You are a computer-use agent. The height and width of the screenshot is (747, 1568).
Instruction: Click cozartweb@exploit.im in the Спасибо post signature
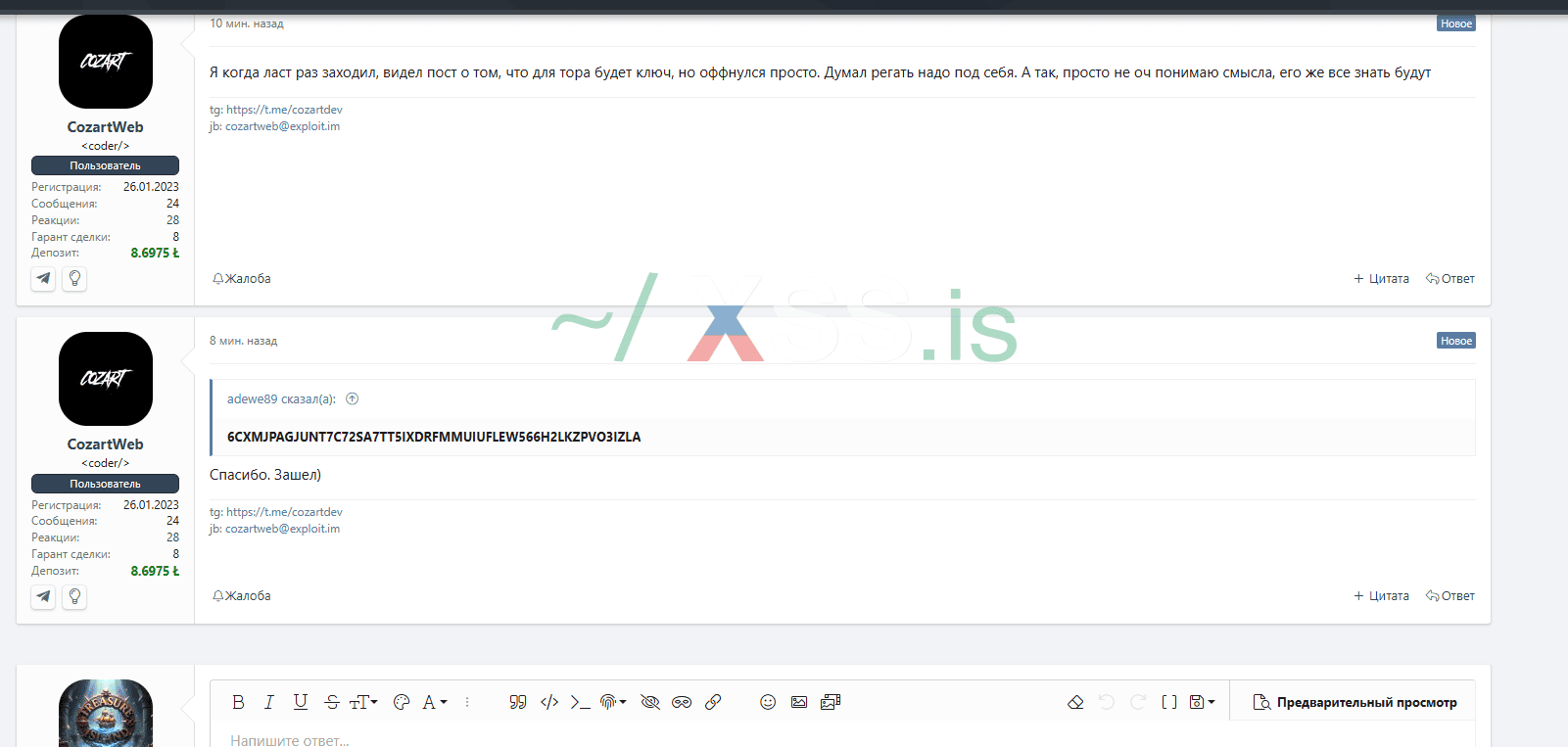[x=283, y=529]
